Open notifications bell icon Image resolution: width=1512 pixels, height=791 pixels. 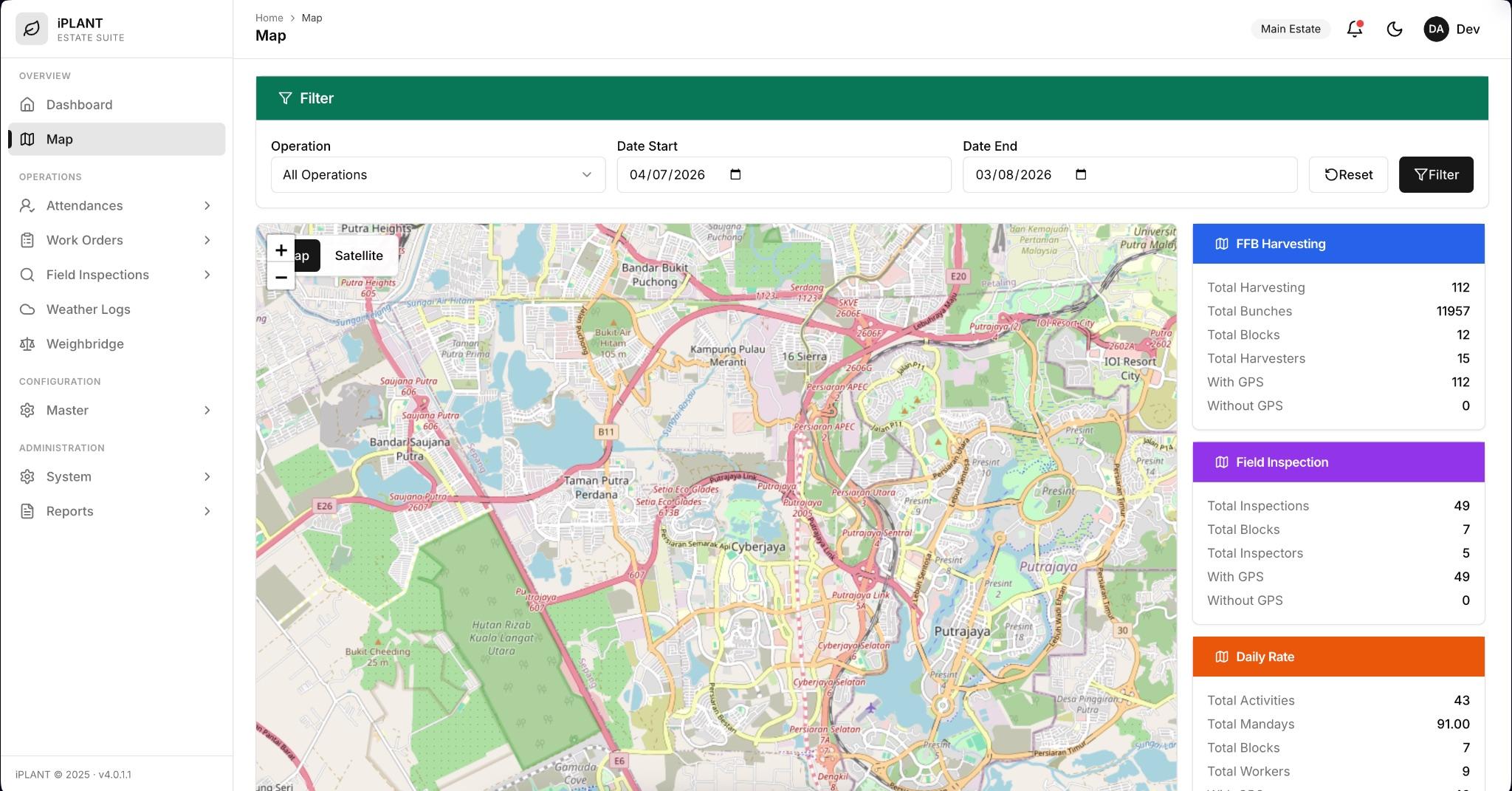click(1354, 29)
